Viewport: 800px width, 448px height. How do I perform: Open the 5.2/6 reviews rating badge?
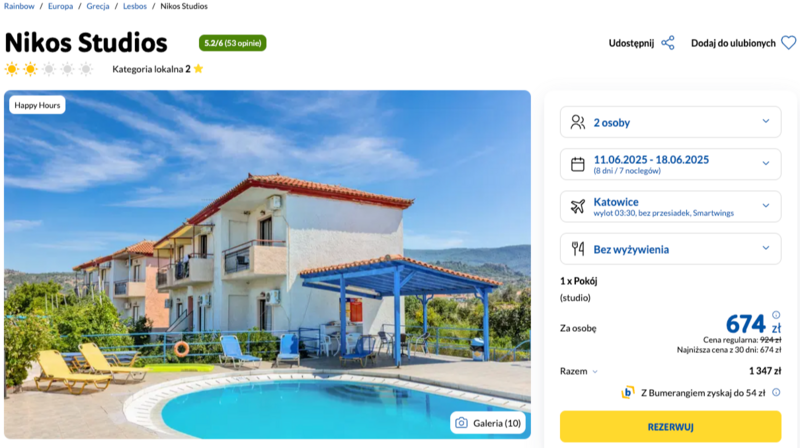[x=233, y=43]
